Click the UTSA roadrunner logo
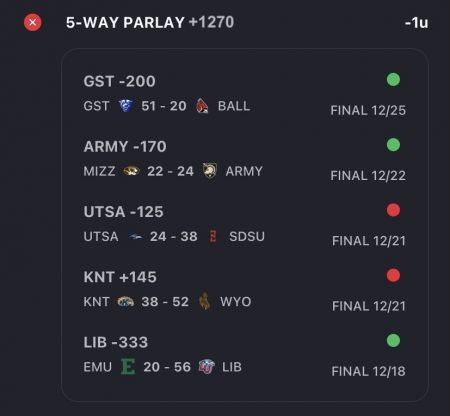450x416 pixels. coord(136,237)
